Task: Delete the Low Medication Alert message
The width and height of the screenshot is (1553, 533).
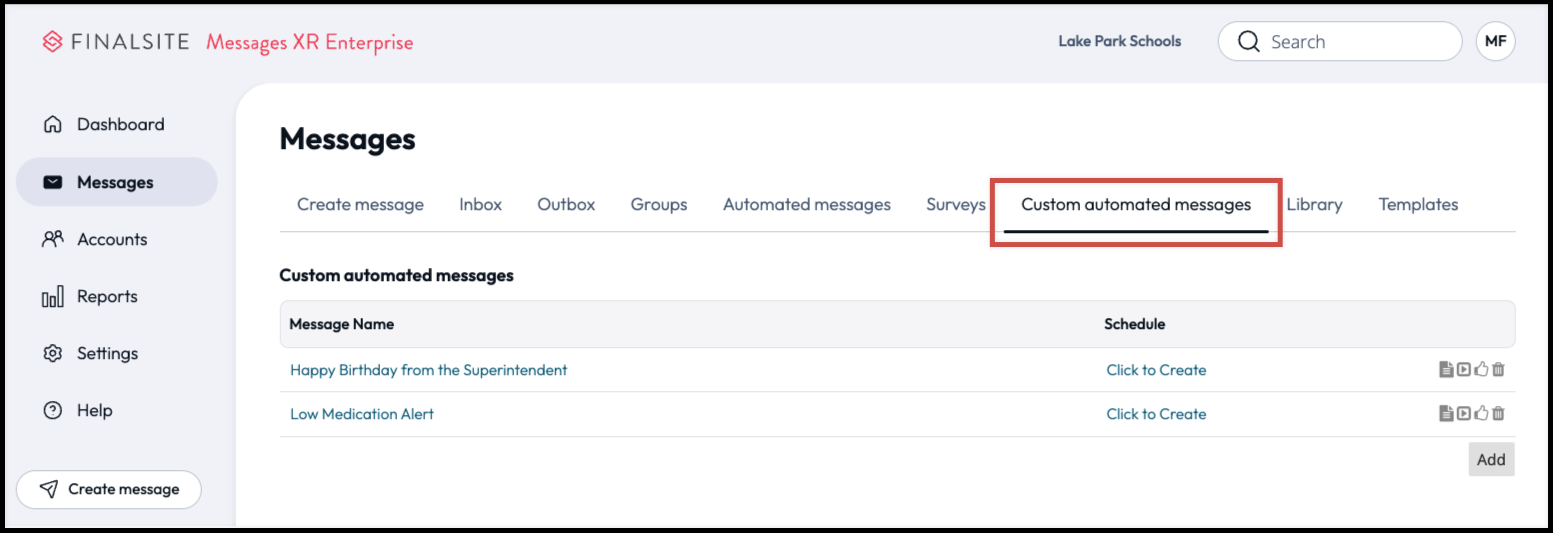Action: tap(1498, 414)
